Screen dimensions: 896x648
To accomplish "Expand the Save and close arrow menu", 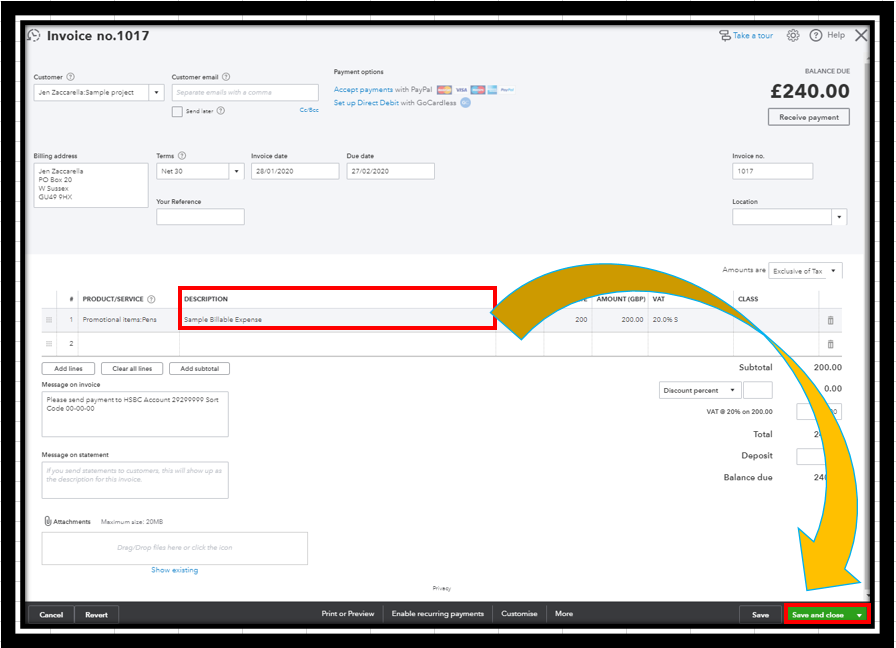I will click(859, 615).
